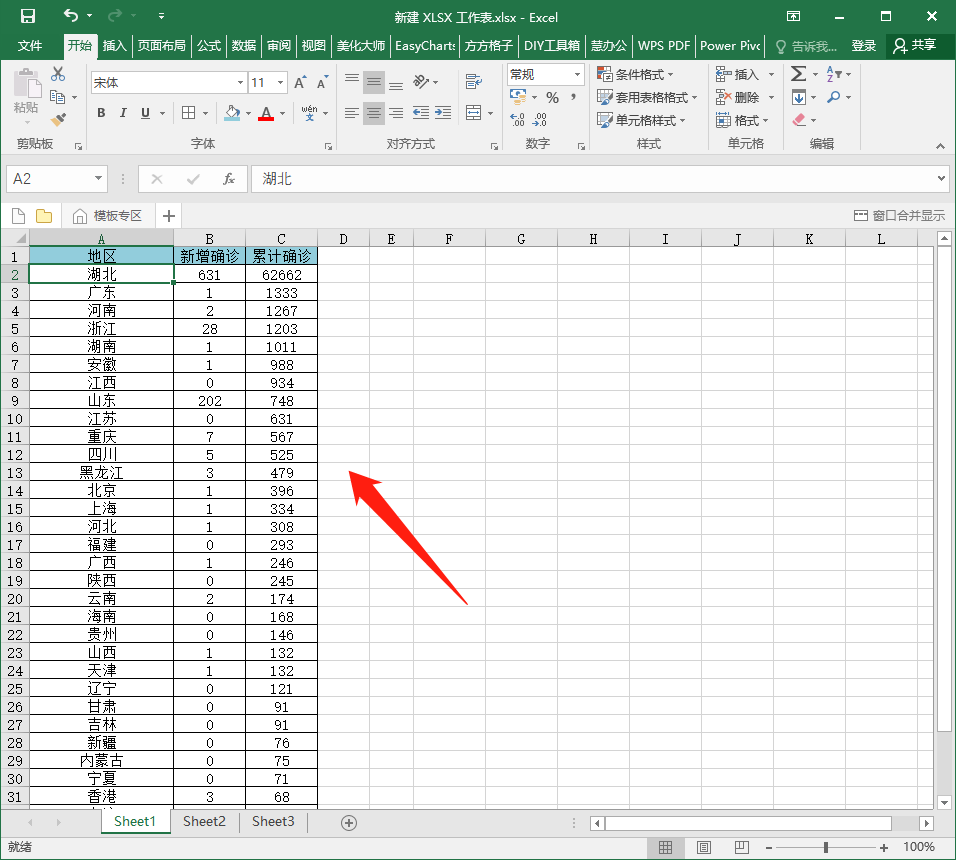Toggle Italic formatting
The height and width of the screenshot is (860, 956).
click(123, 113)
